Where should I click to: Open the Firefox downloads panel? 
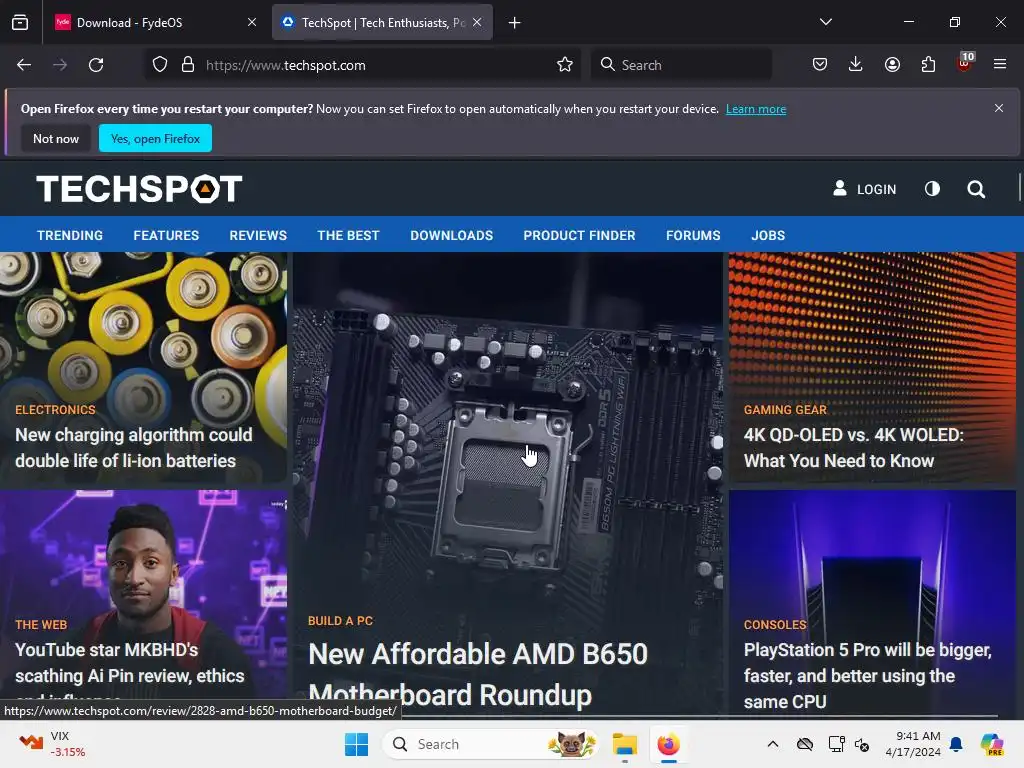point(856,64)
